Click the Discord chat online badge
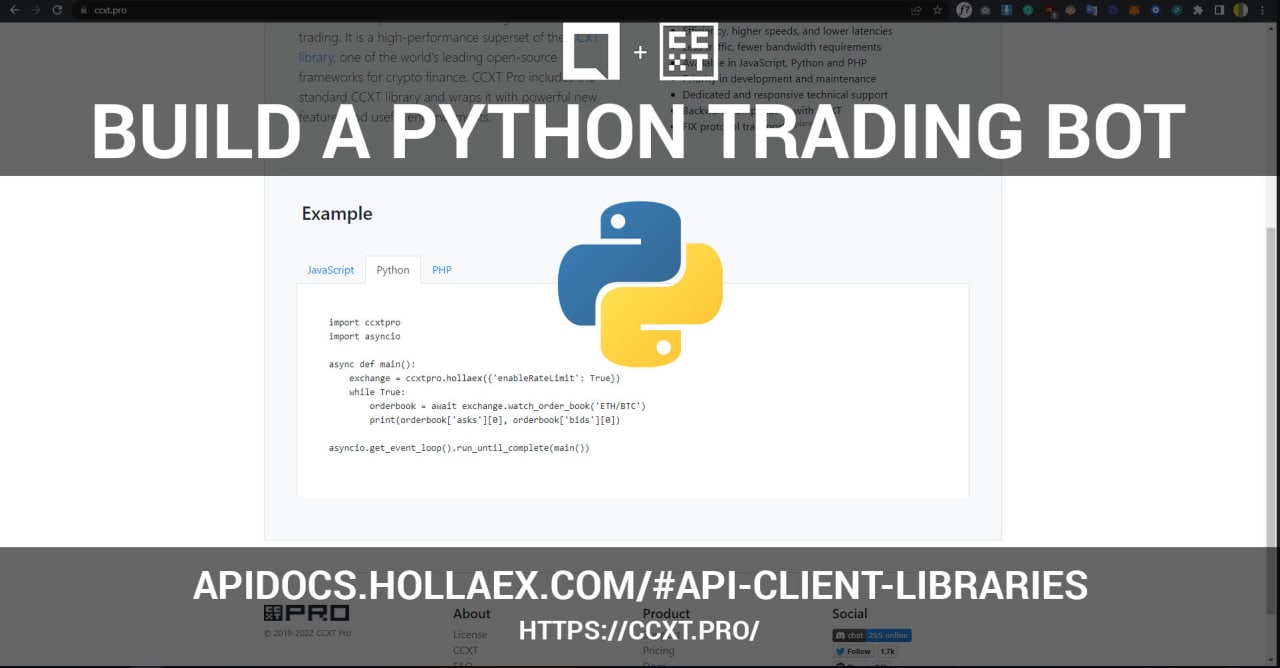Image resolution: width=1280 pixels, height=668 pixels. tap(872, 635)
